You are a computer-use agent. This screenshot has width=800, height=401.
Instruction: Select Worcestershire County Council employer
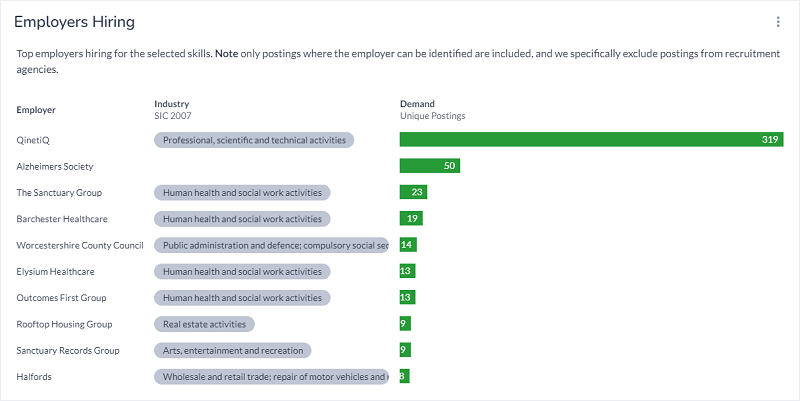click(81, 245)
